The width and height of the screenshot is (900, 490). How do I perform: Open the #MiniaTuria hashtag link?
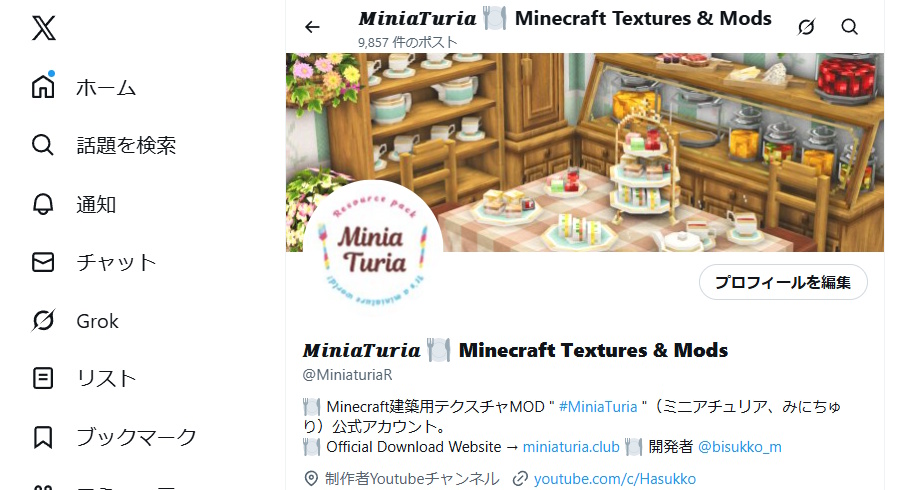pyautogui.click(x=598, y=407)
